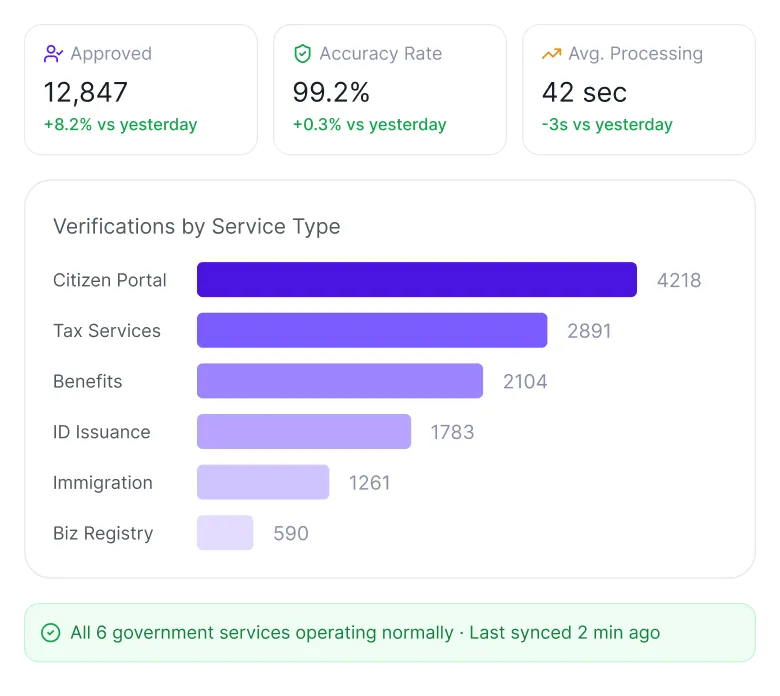
Task: Click the Accuracy Rate shield icon
Action: pos(302,54)
